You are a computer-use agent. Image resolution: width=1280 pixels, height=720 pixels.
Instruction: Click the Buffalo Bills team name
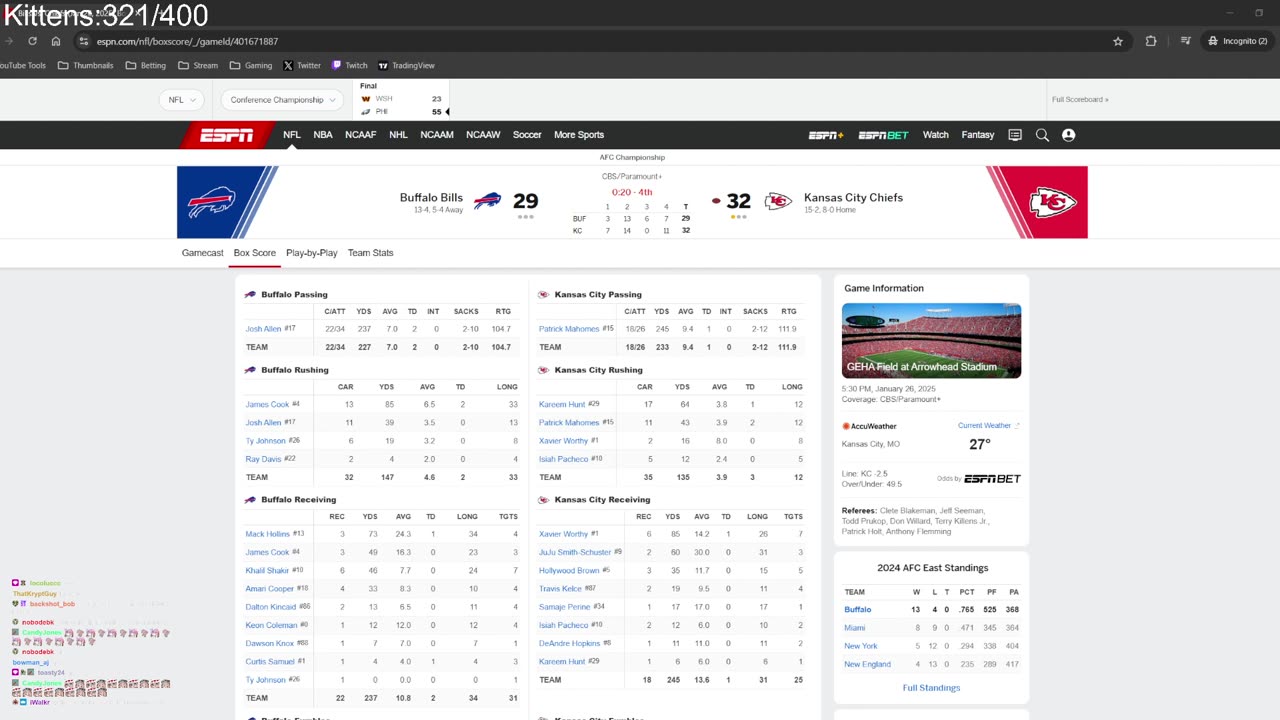coord(431,198)
